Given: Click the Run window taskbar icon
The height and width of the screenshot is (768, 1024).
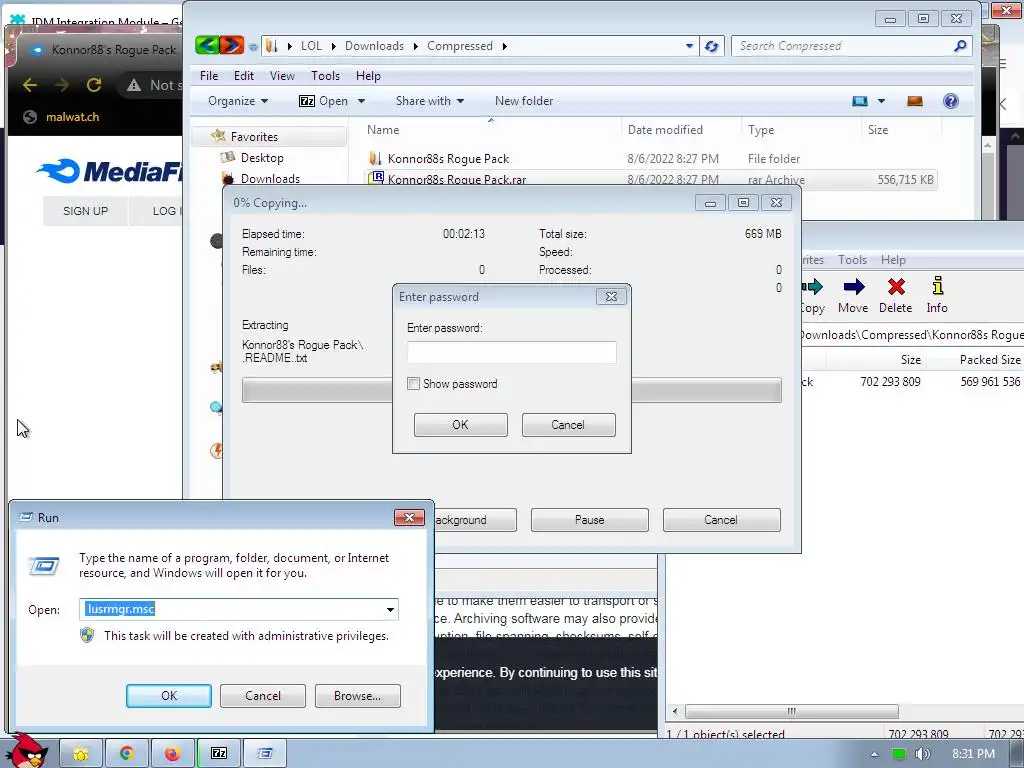Looking at the screenshot, I should pyautogui.click(x=264, y=754).
